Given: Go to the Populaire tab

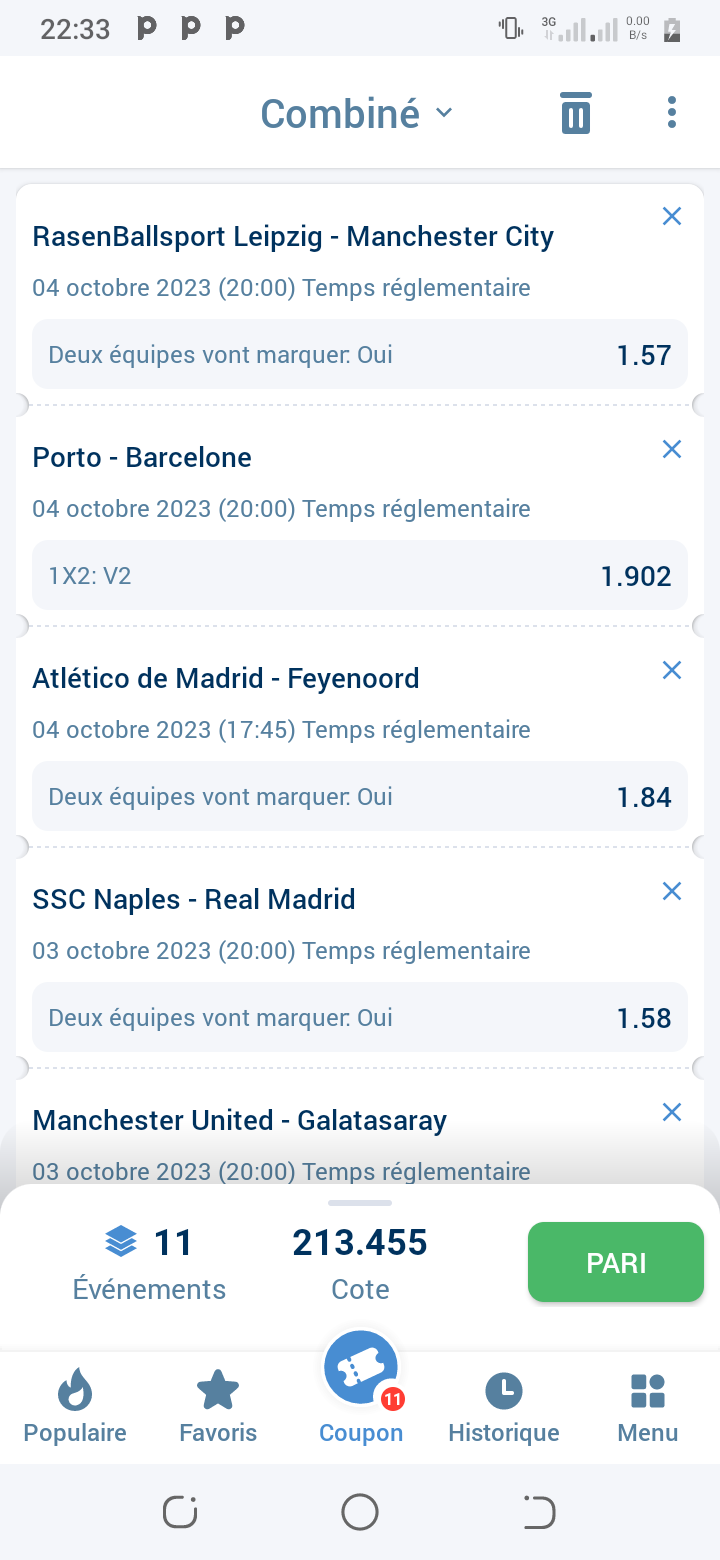Looking at the screenshot, I should pos(75,1407).
